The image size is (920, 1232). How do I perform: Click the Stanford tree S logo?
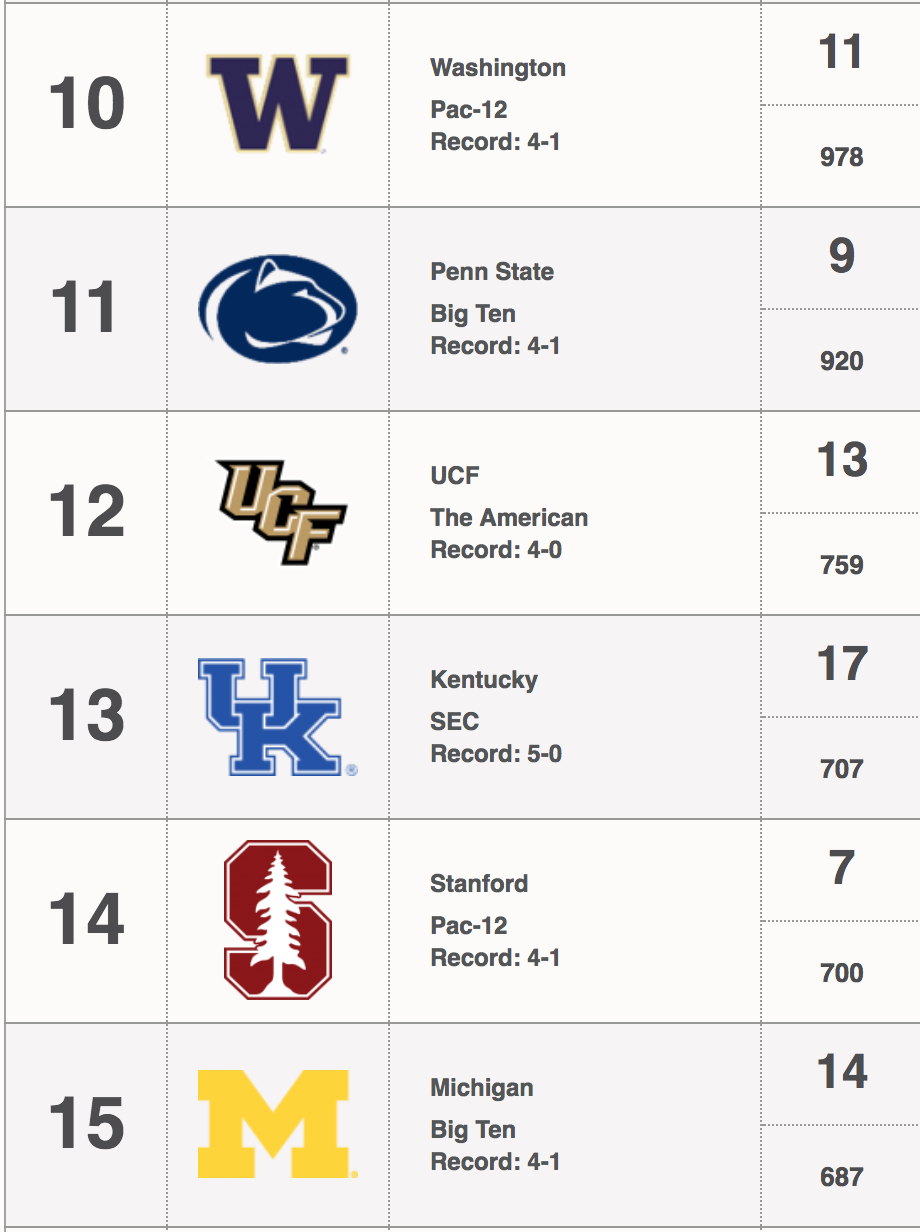coord(278,920)
